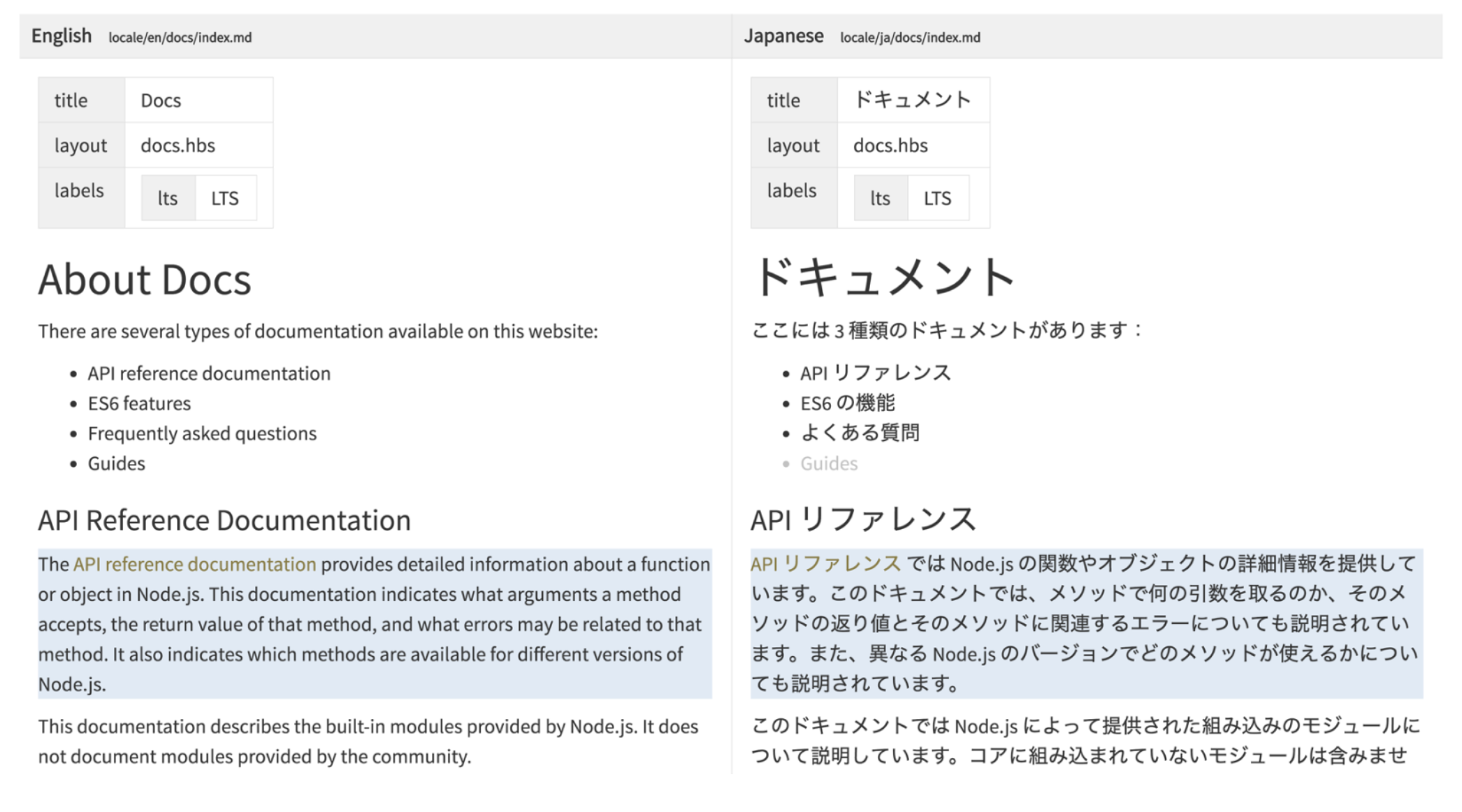1462x812 pixels.
Task: Click the 'API reference documentation' list item
Action: [209, 374]
